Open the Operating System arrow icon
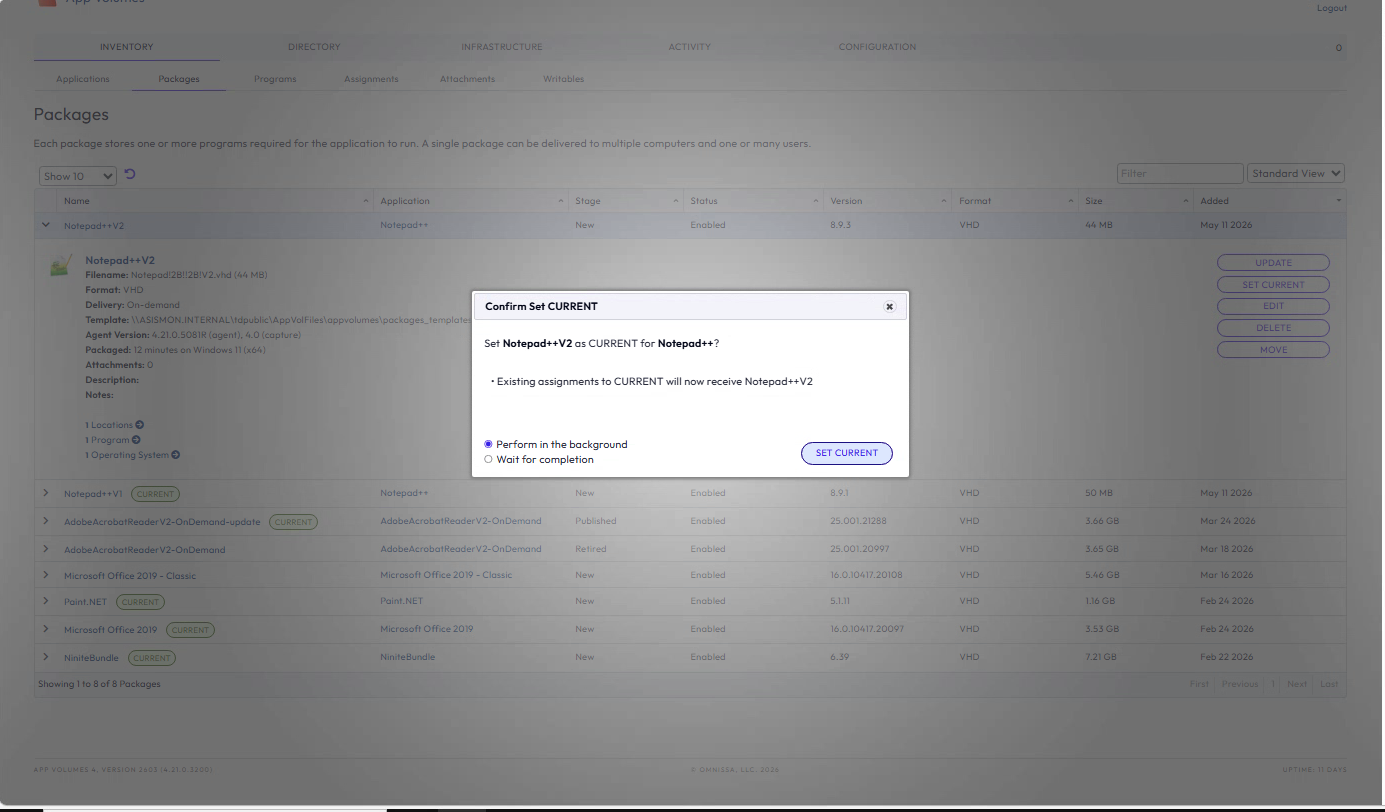 tap(175, 455)
